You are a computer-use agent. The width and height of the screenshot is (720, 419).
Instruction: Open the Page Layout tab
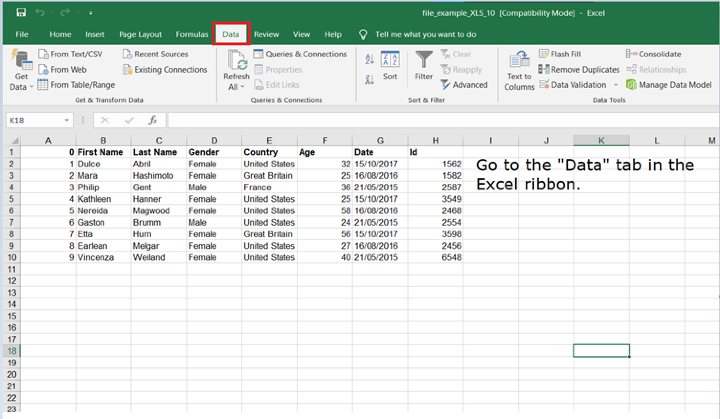[141, 34]
